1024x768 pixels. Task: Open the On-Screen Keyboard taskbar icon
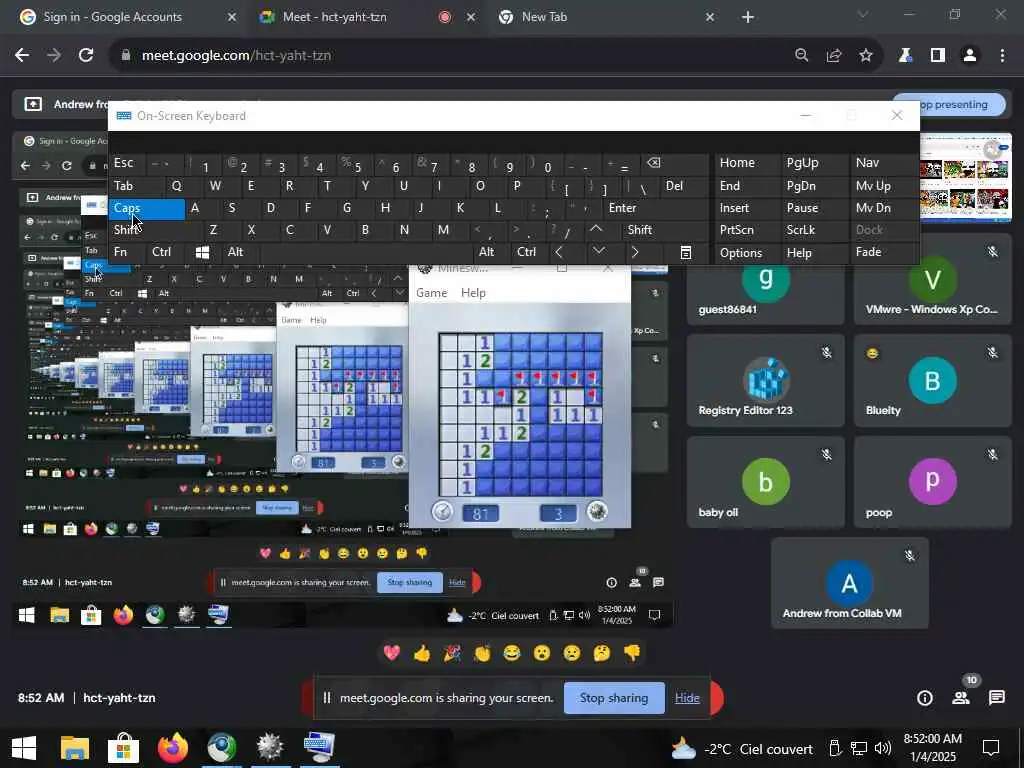point(319,748)
